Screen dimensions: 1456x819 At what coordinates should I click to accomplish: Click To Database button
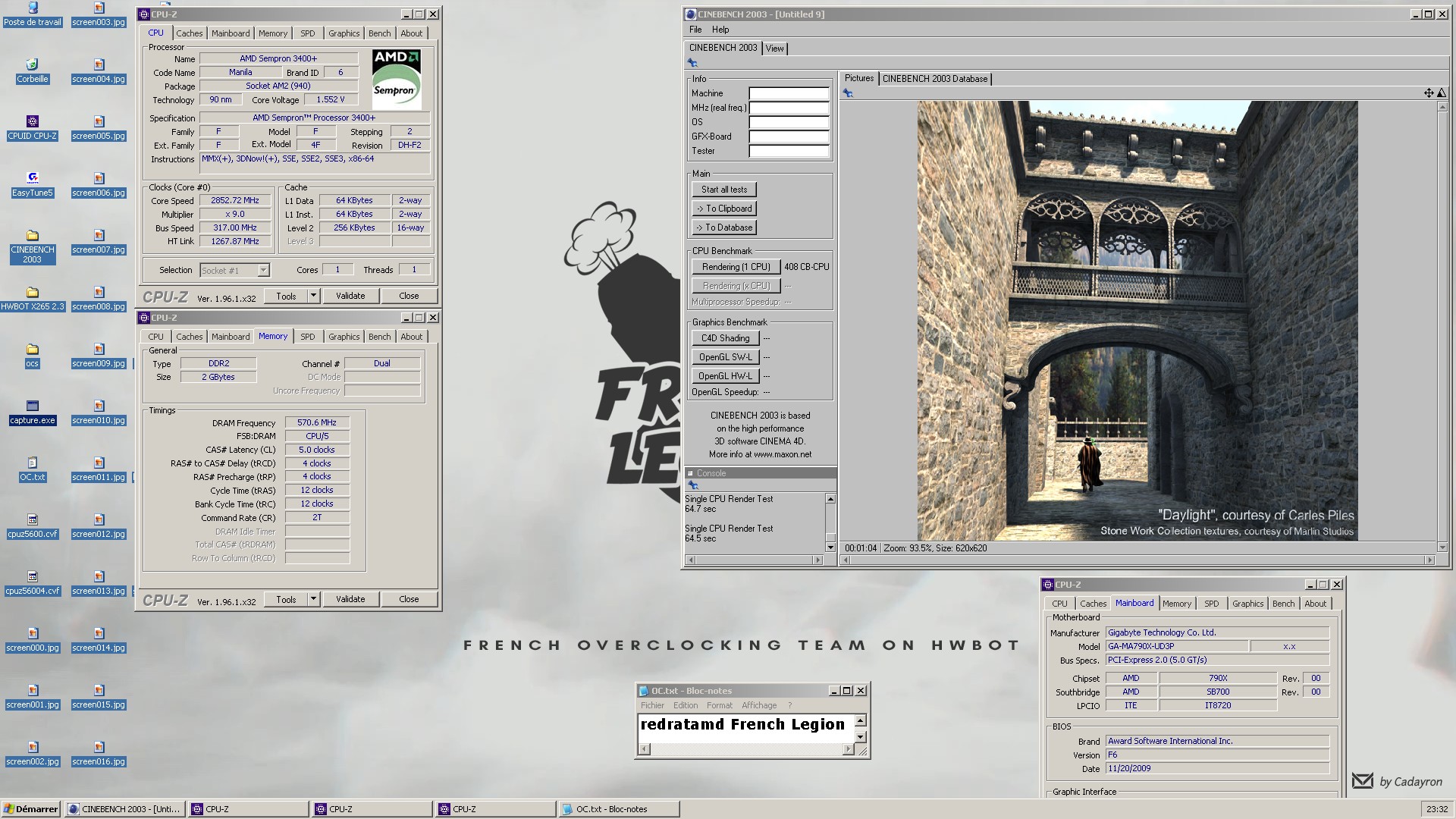tap(724, 227)
